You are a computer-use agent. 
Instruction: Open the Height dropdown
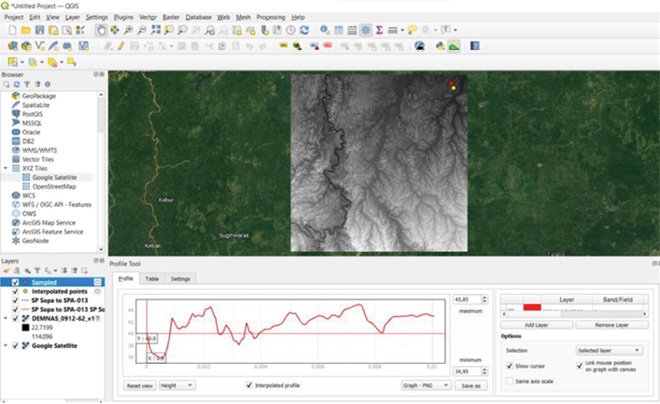[177, 385]
